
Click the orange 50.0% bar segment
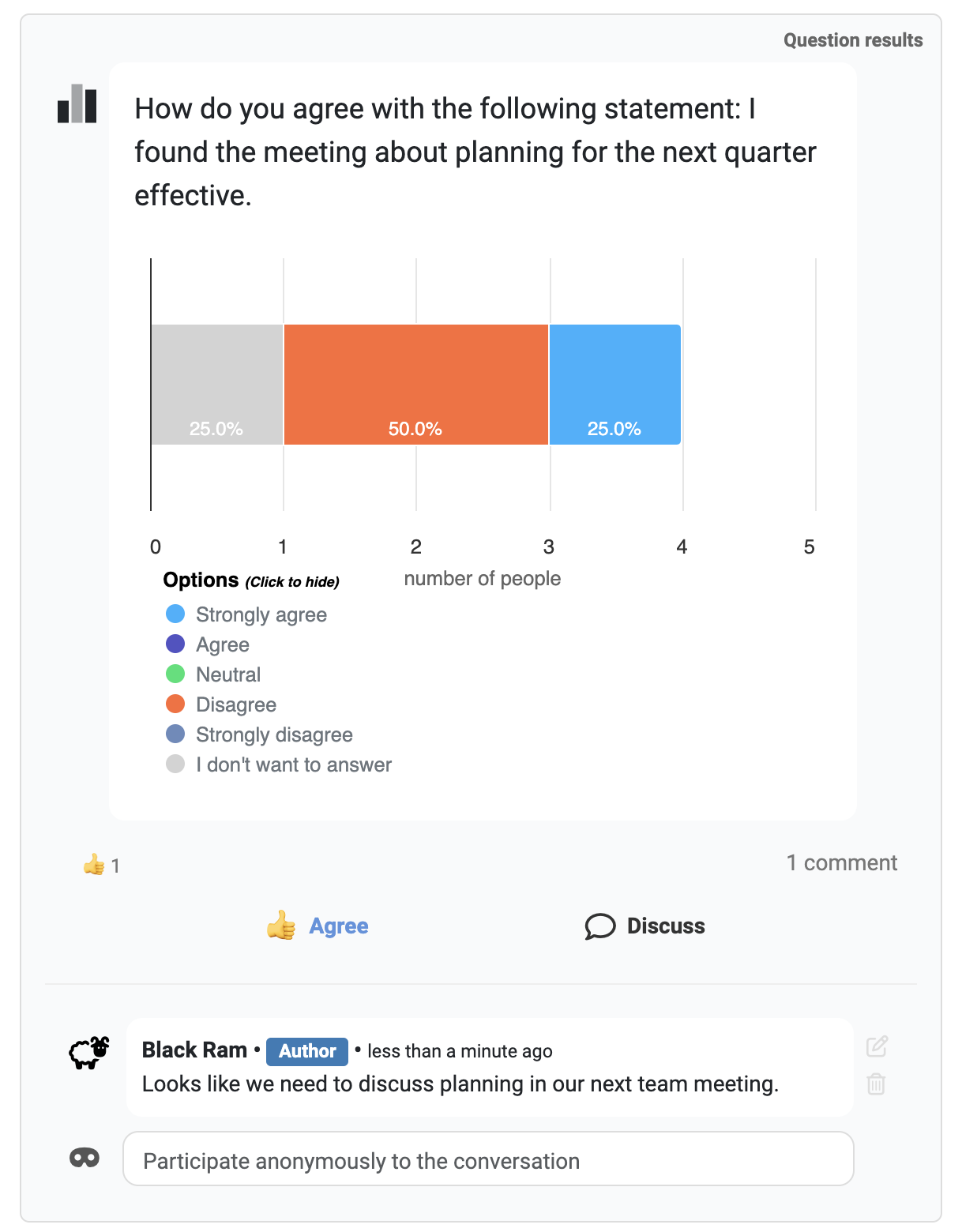pyautogui.click(x=415, y=384)
